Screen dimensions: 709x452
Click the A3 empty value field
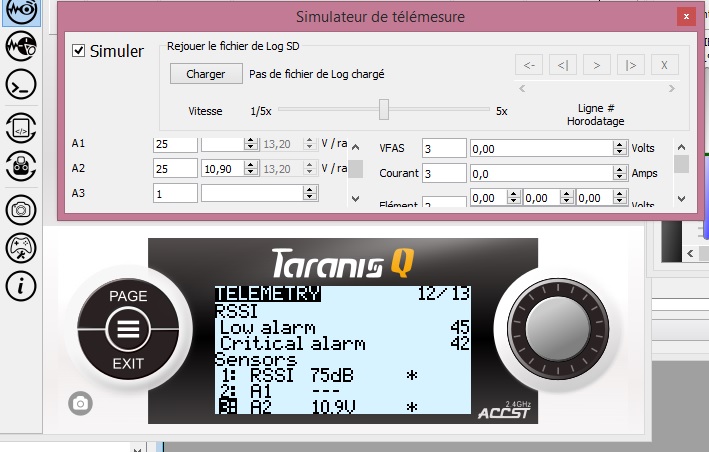pyautogui.click(x=252, y=193)
